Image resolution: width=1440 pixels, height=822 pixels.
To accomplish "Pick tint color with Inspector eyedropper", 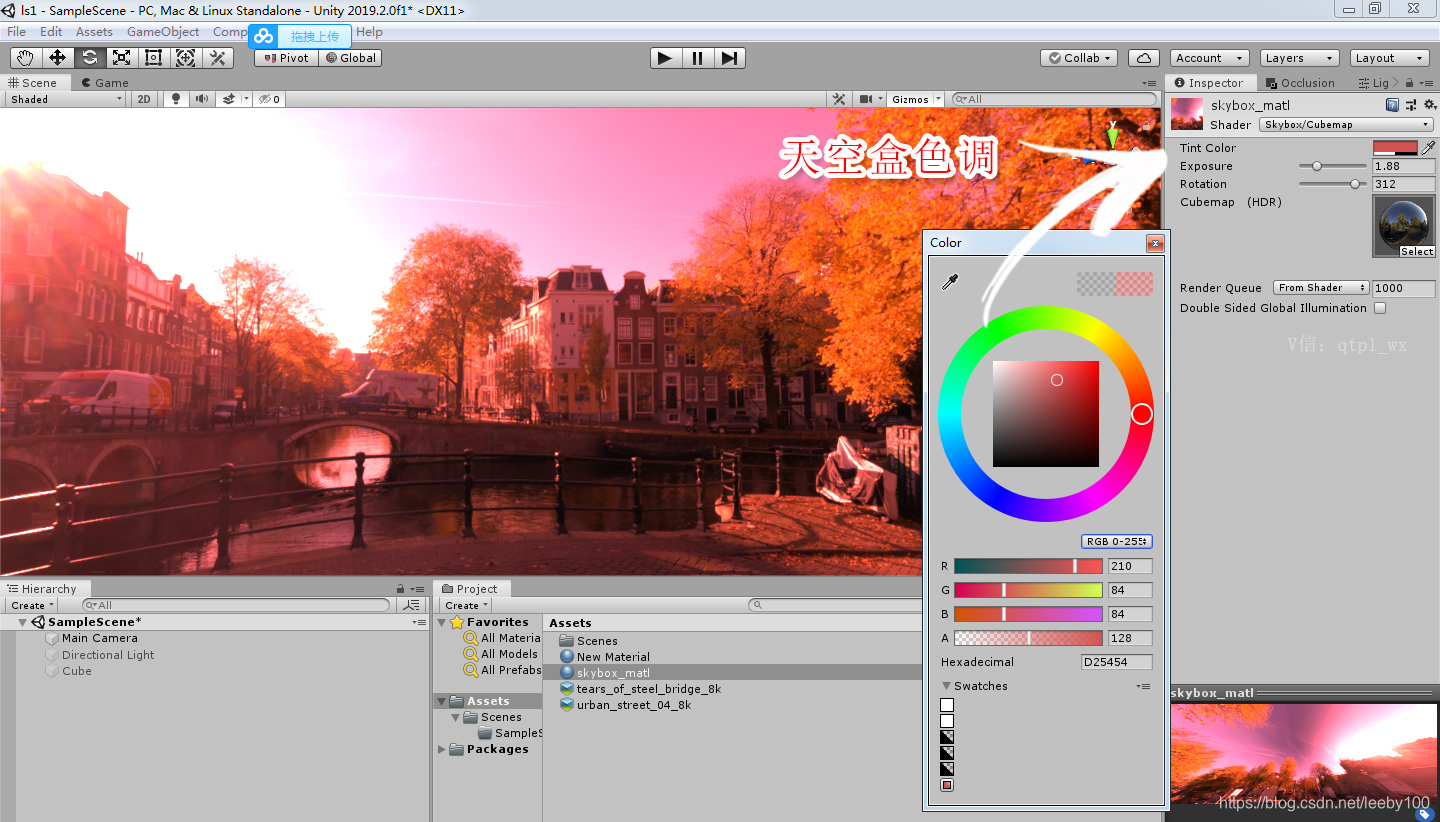I will [x=1428, y=148].
